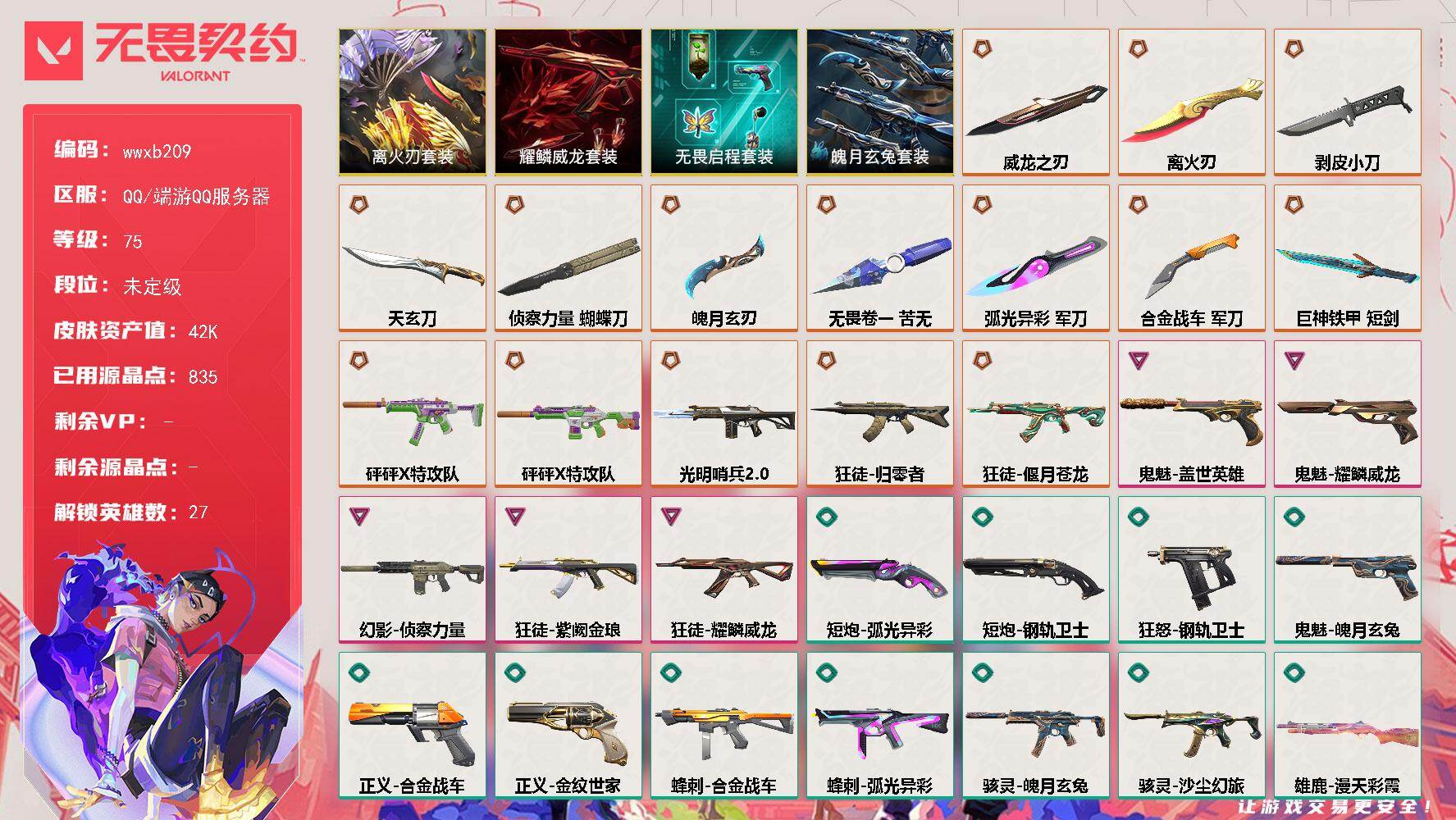Click the 巨神铁甲 短剑 sword card
The image size is (1456, 820).
(x=1347, y=258)
